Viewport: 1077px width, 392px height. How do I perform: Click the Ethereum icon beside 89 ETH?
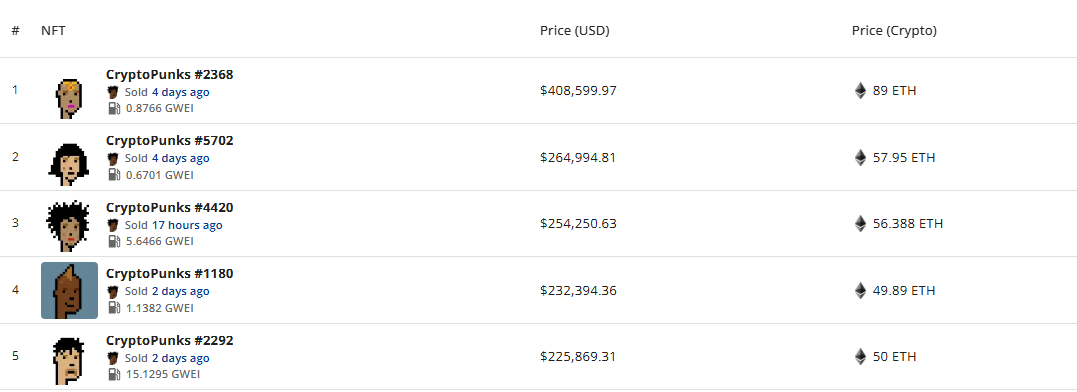point(860,91)
